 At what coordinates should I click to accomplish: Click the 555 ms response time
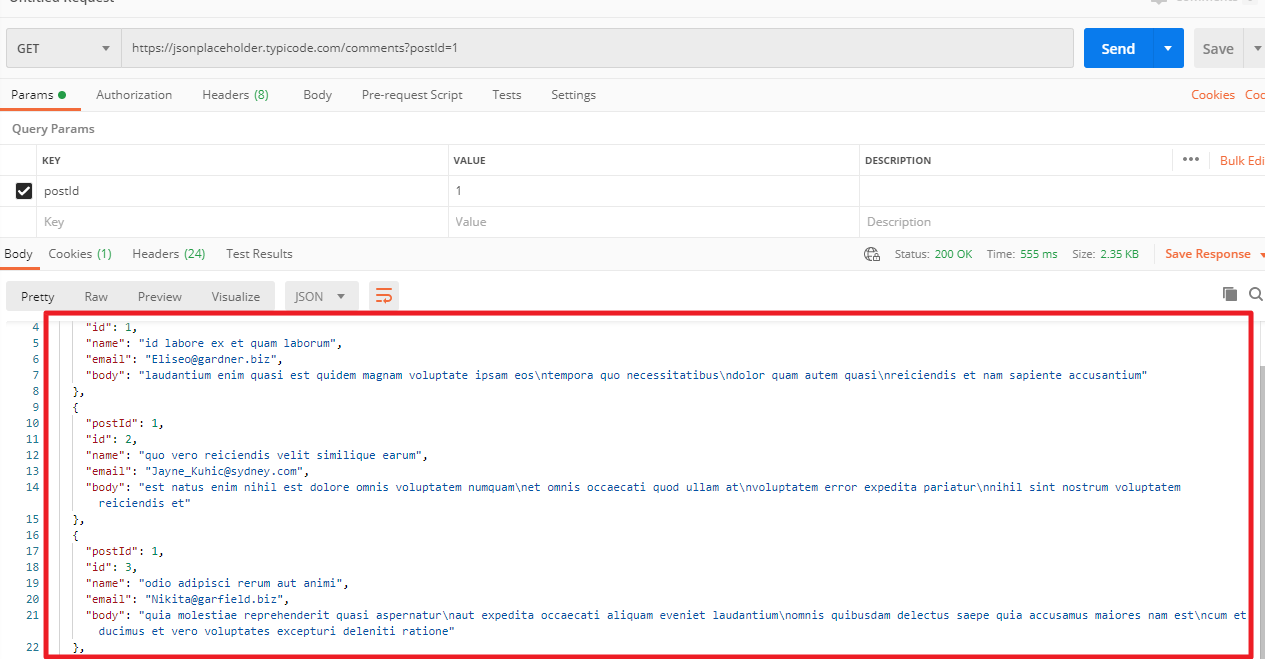(1038, 254)
